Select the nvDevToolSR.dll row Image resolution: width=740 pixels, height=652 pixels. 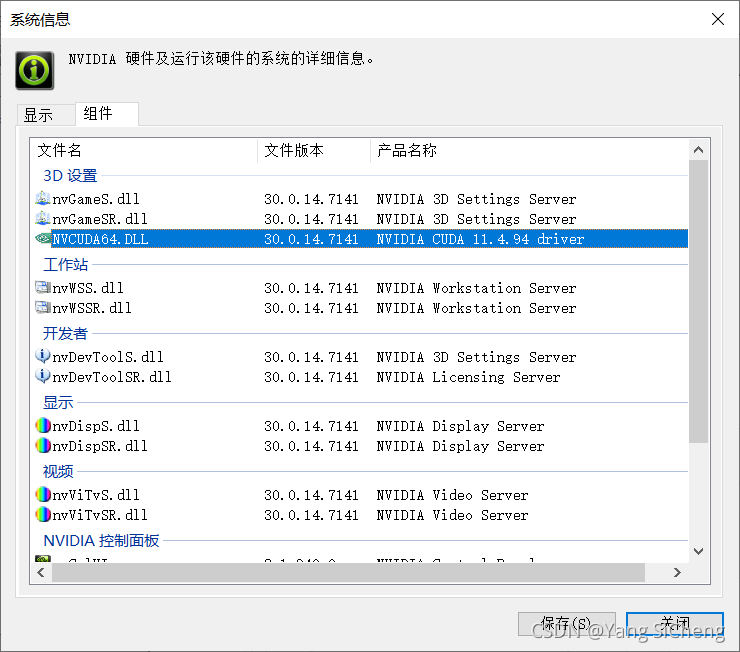361,377
